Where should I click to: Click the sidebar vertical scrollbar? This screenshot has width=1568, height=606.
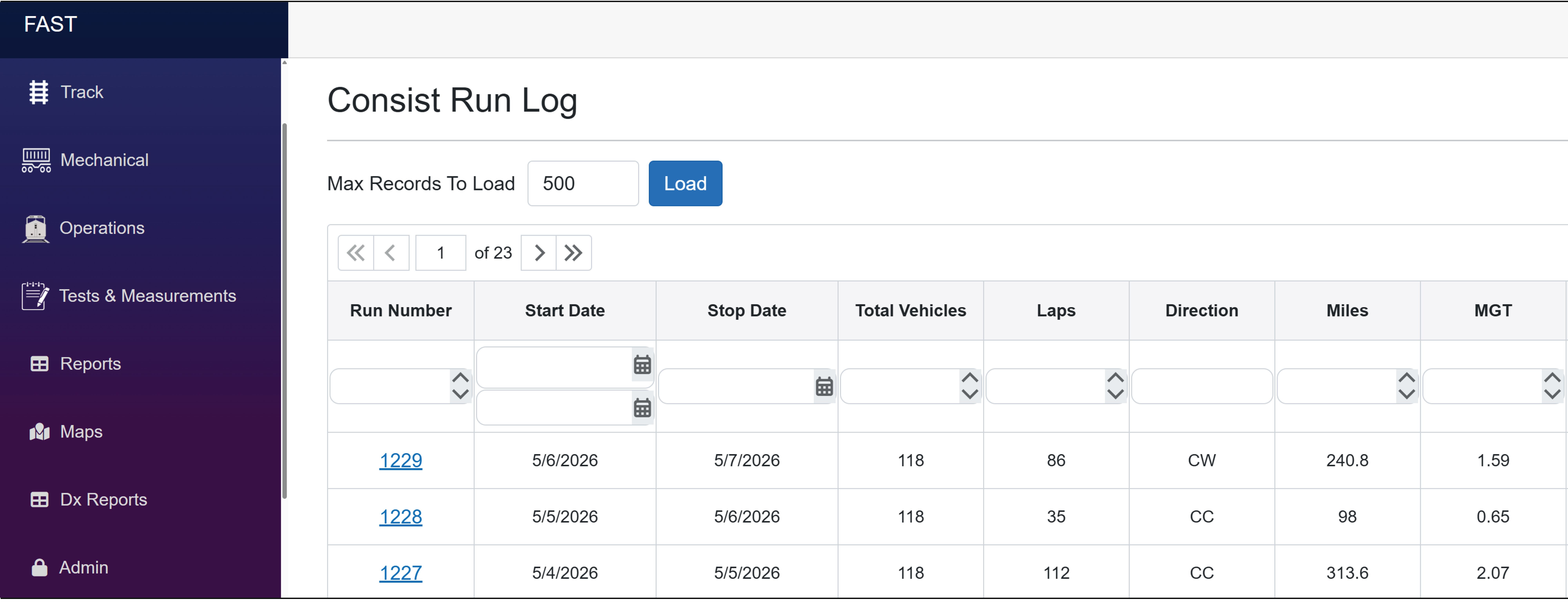click(x=284, y=311)
